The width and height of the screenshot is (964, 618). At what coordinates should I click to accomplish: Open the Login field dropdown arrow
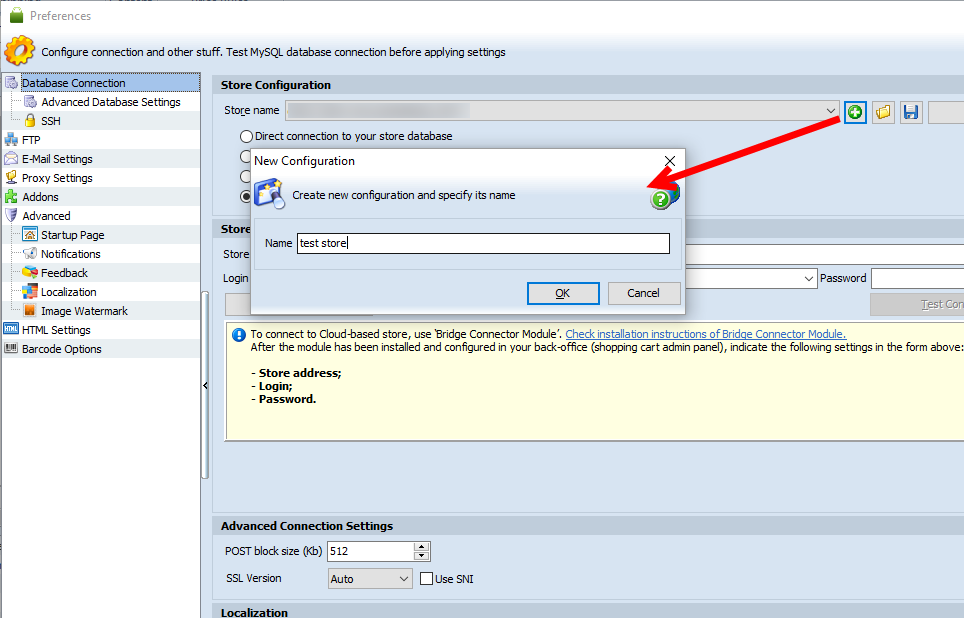(809, 279)
